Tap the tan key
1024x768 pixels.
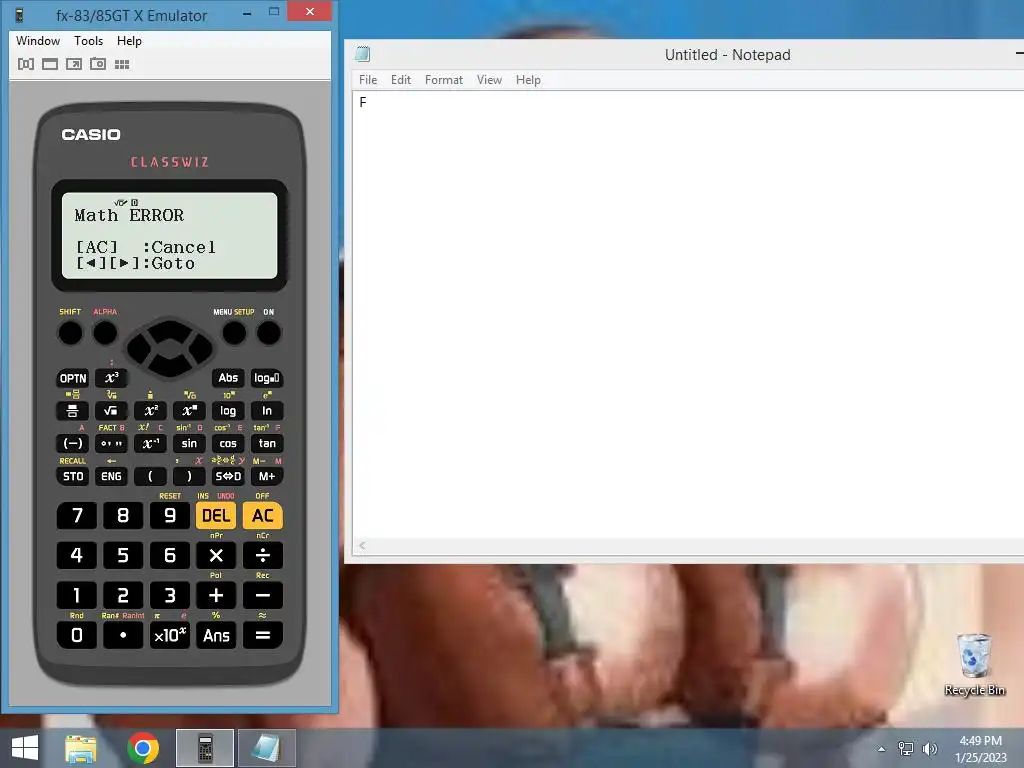(266, 443)
